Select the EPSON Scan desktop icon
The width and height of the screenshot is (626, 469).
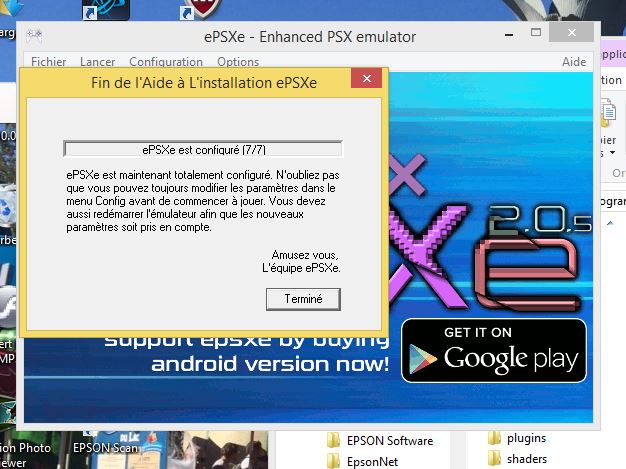(x=105, y=448)
